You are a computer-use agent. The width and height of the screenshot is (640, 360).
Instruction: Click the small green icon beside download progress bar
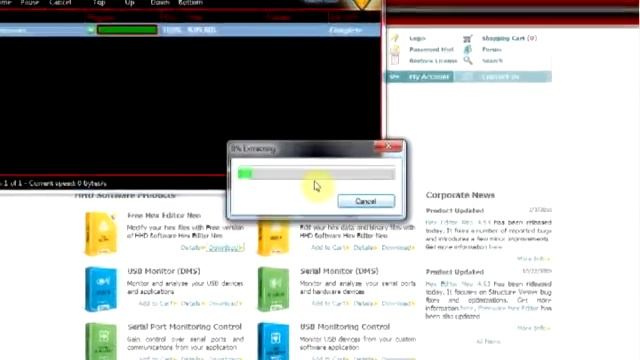pyautogui.click(x=90, y=30)
